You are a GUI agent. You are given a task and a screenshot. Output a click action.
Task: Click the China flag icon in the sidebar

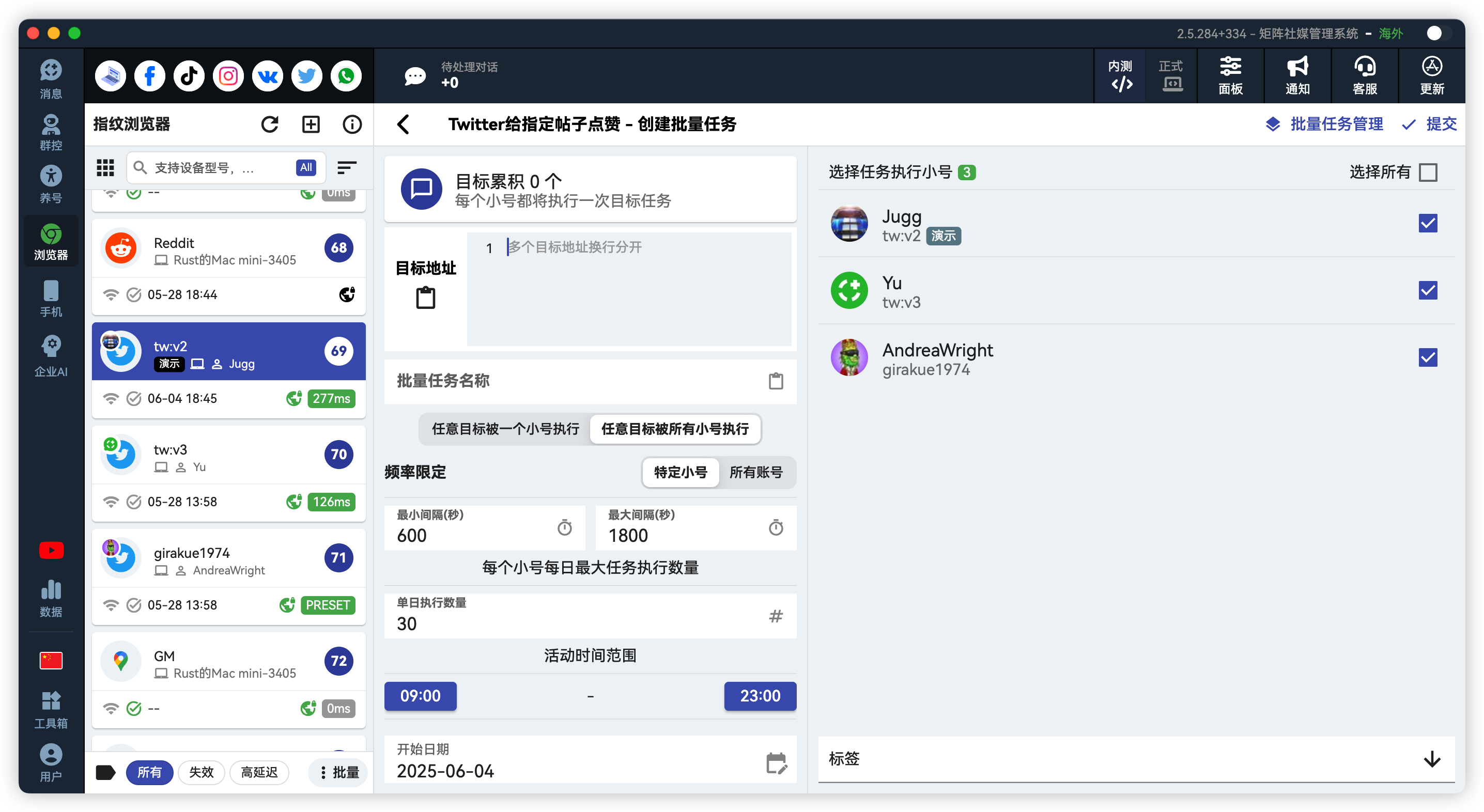pos(51,660)
